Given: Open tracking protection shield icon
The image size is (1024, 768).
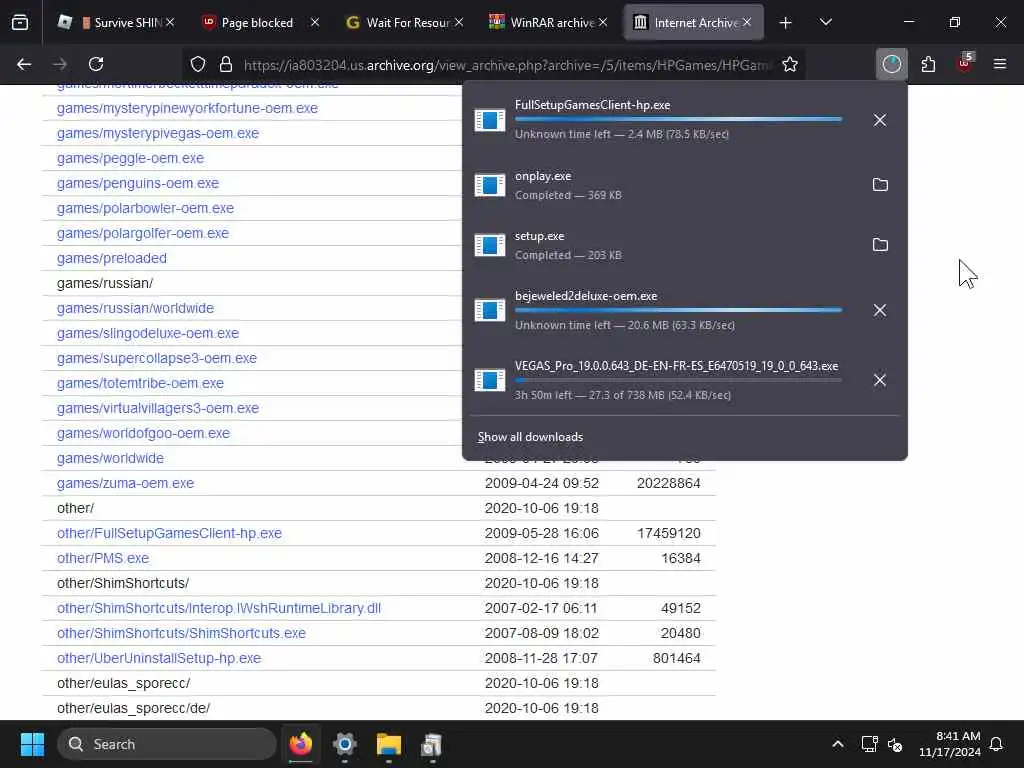Looking at the screenshot, I should pyautogui.click(x=198, y=64).
